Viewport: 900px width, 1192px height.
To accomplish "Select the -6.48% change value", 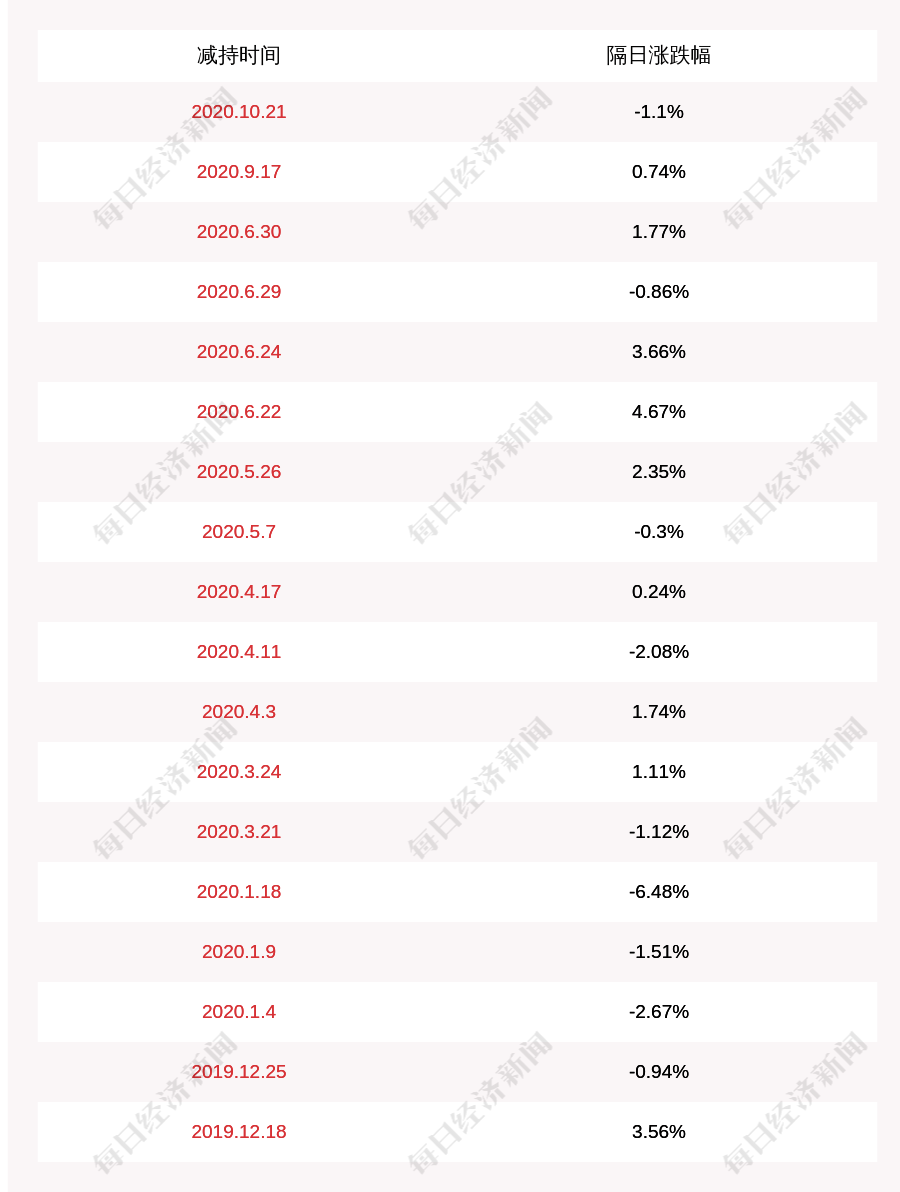I will point(658,892).
